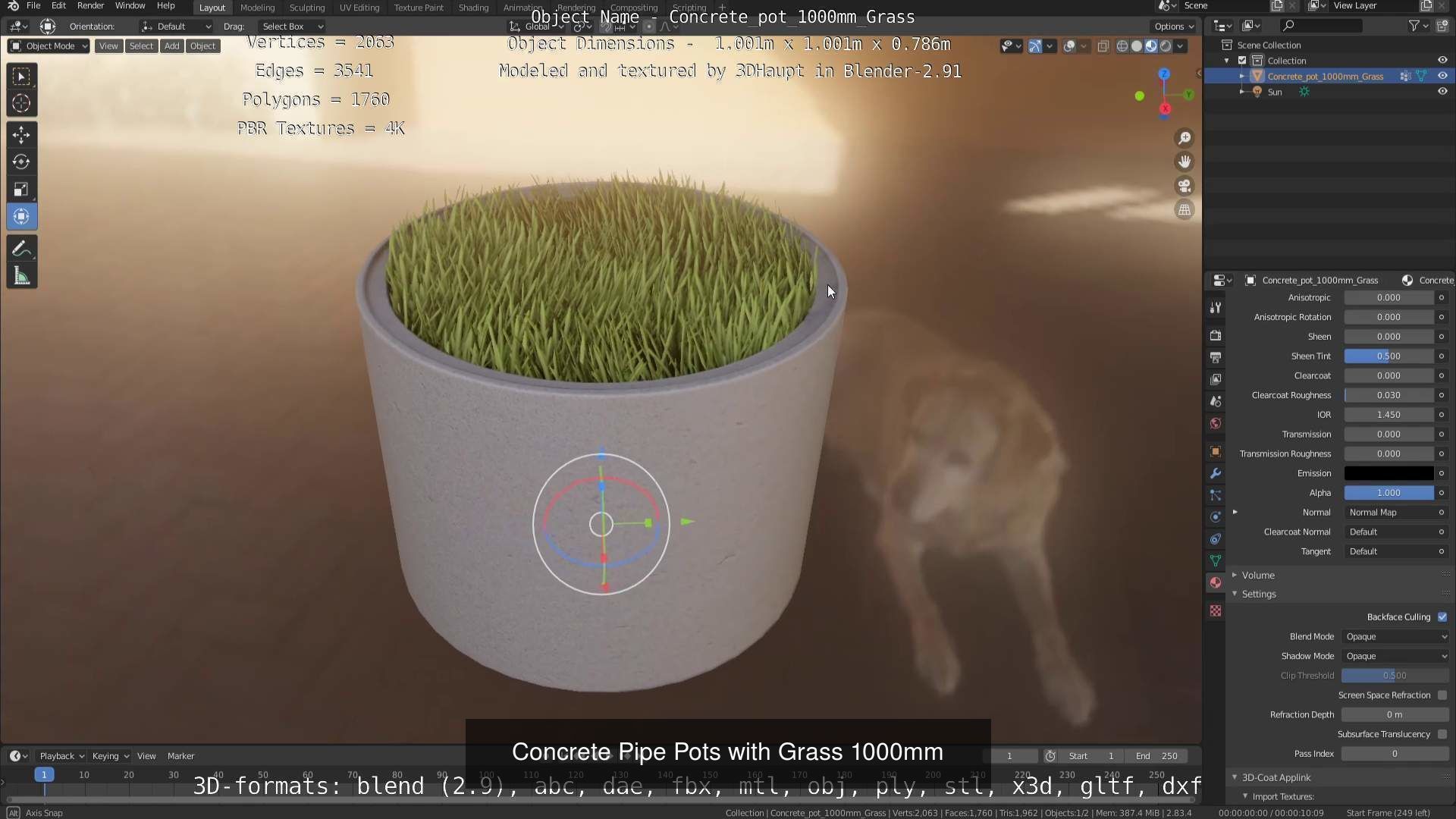The width and height of the screenshot is (1456, 819).
Task: Expand Concrete_pot_1000mm_Grass in outliner
Action: click(1241, 77)
